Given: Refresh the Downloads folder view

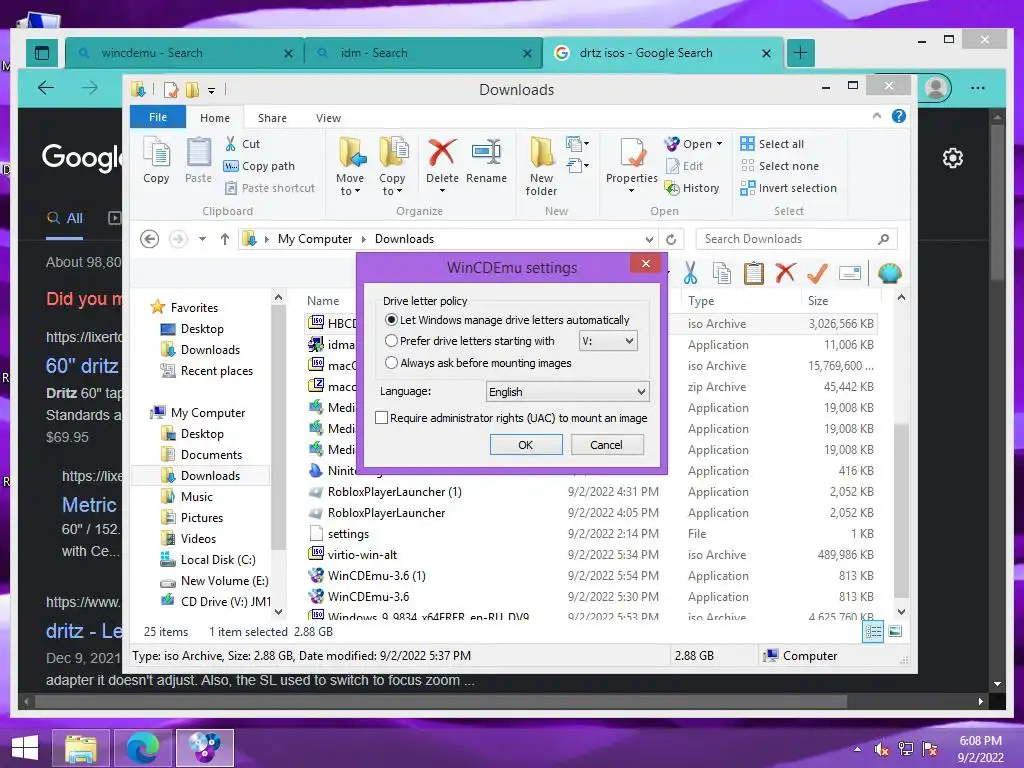Looking at the screenshot, I should [671, 239].
